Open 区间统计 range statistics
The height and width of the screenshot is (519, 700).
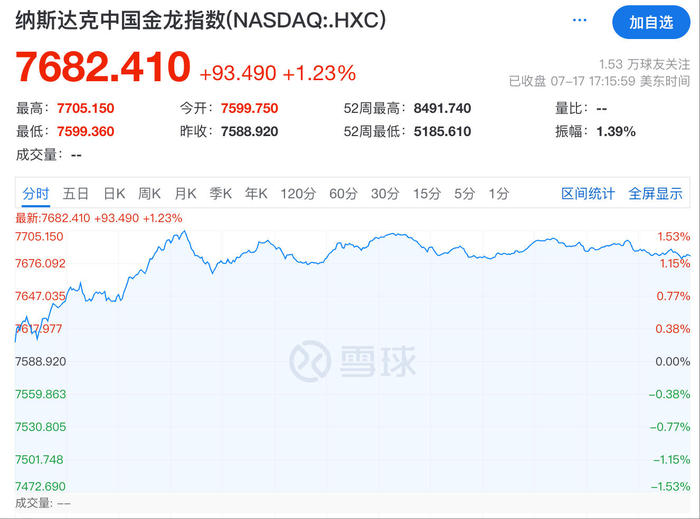click(588, 194)
